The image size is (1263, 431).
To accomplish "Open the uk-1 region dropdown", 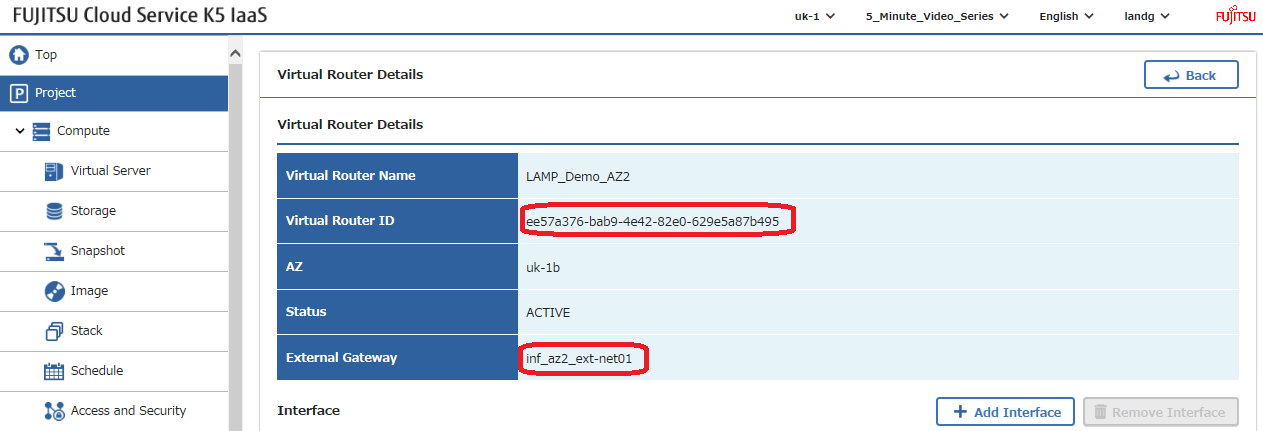I will 814,16.
